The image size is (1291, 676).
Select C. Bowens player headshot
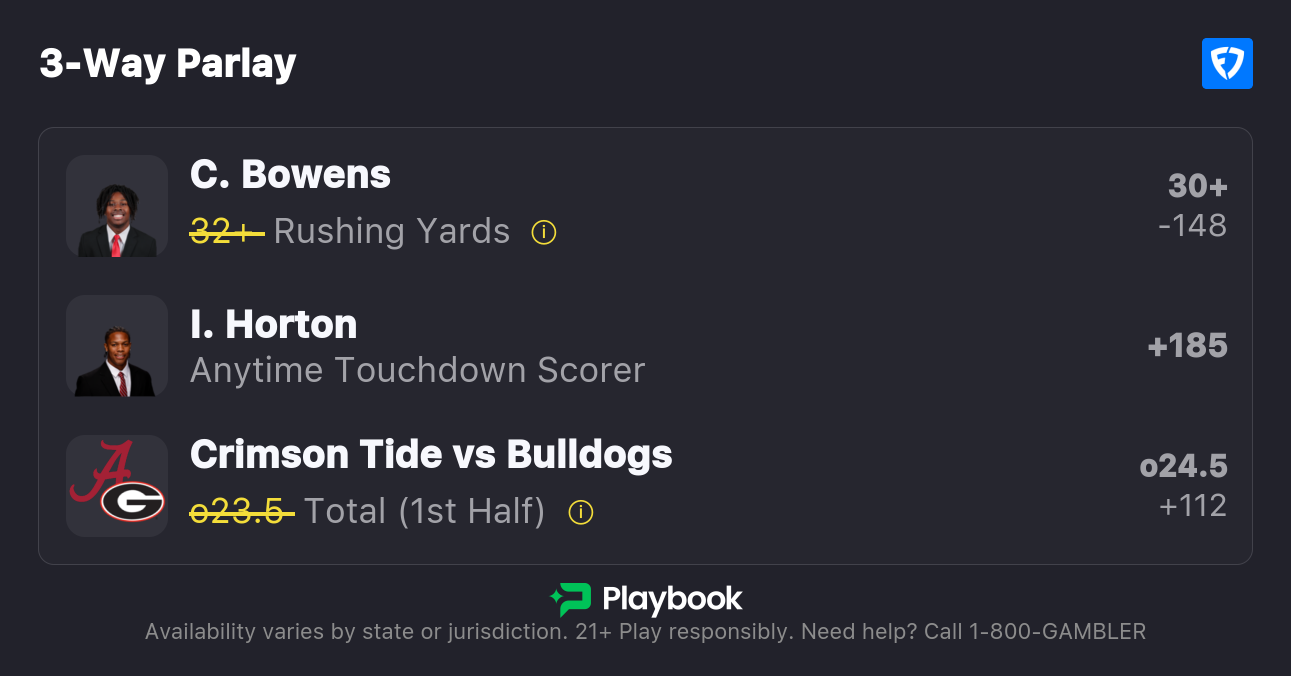point(117,206)
